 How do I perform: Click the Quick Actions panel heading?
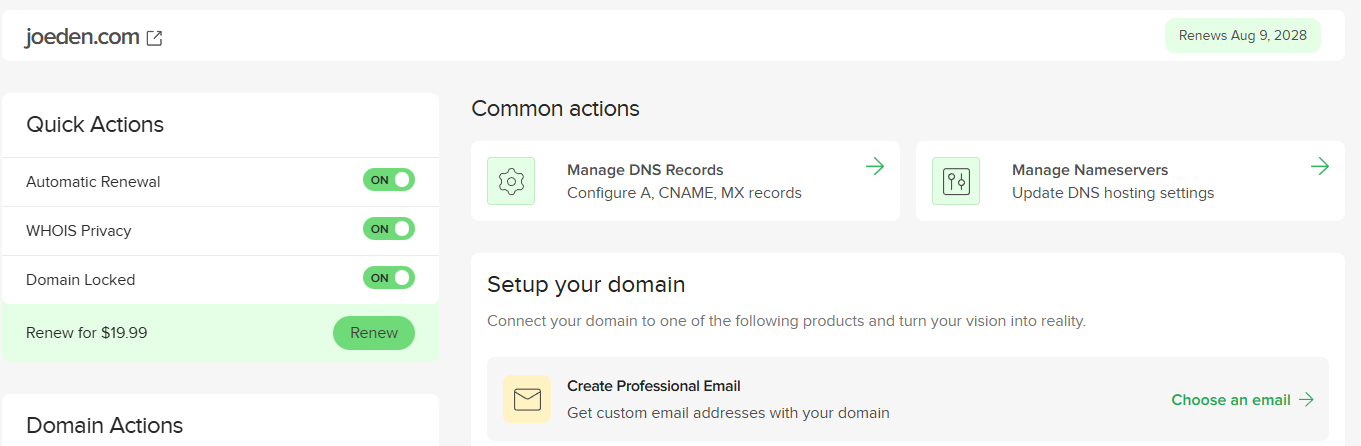pos(95,125)
